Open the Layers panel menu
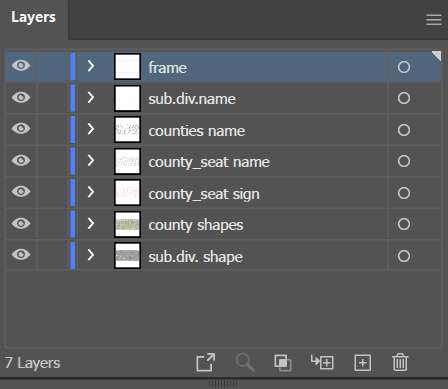This screenshot has height=389, width=448. click(x=434, y=20)
